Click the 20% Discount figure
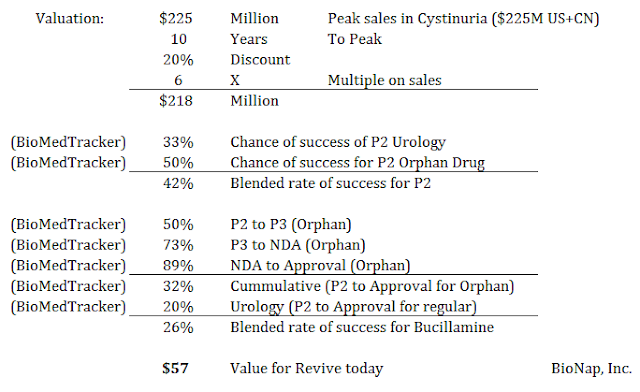Screen dimensions: 640x392 point(178,60)
